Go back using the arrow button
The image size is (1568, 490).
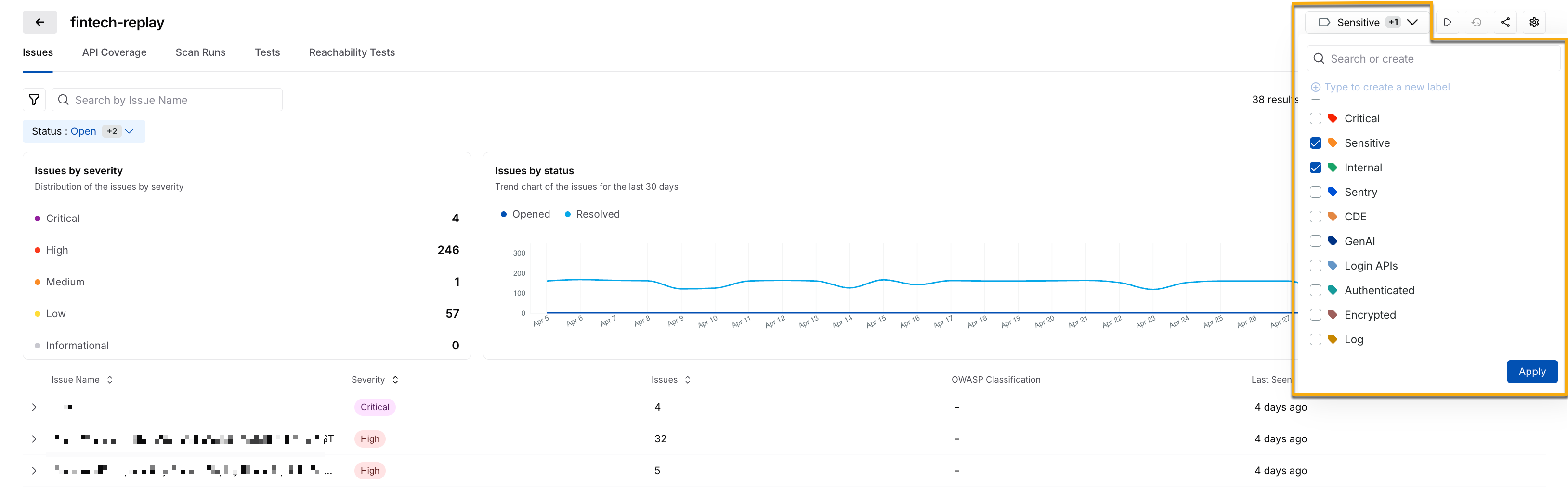tap(39, 23)
